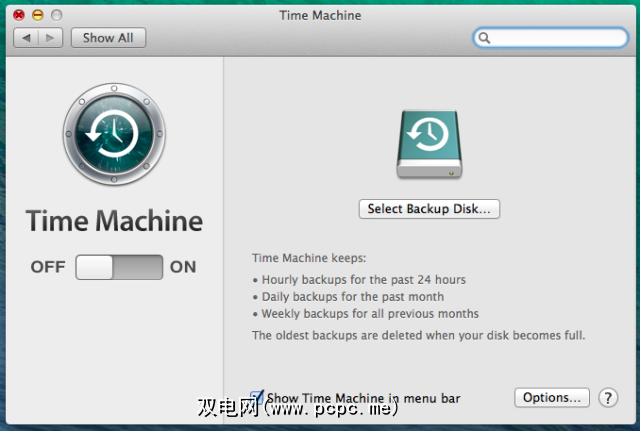Click Show All preferences button
Image resolution: width=640 pixels, height=431 pixels.
[108, 38]
